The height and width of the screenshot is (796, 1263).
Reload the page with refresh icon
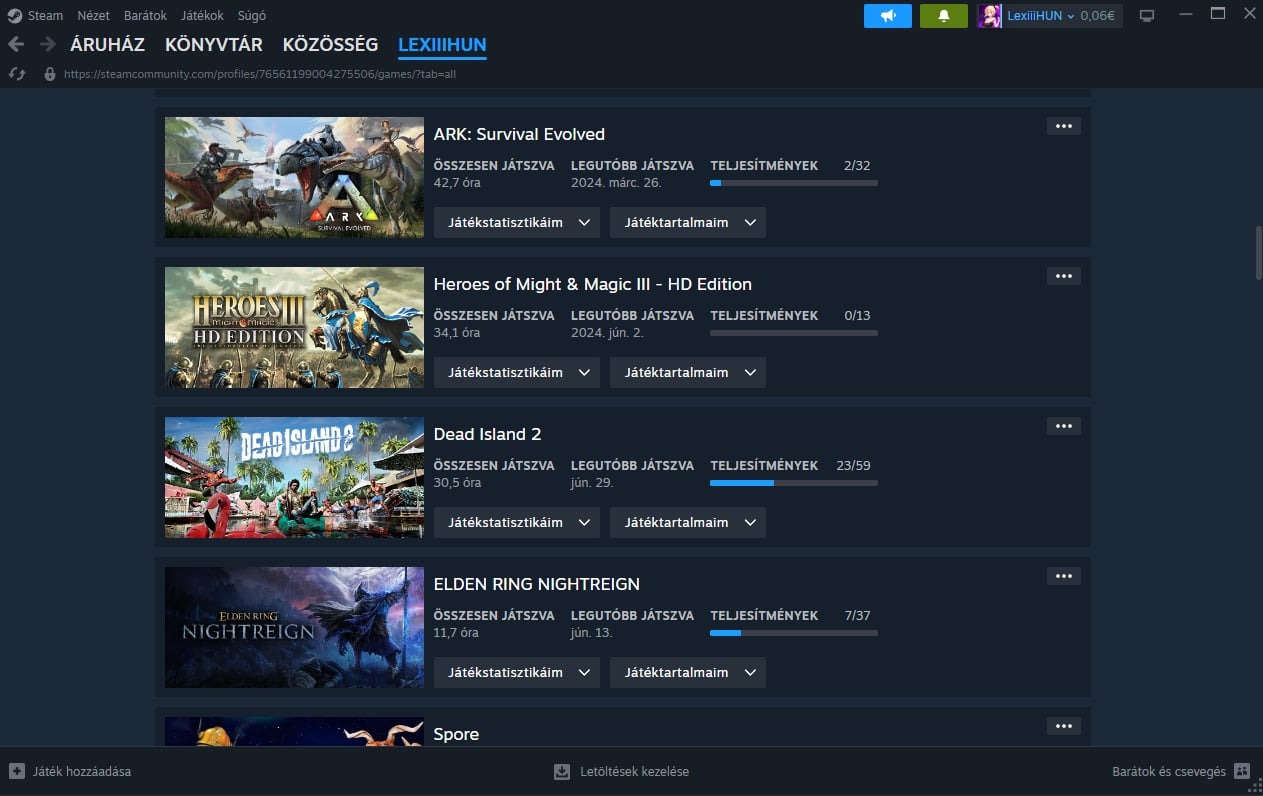point(16,74)
